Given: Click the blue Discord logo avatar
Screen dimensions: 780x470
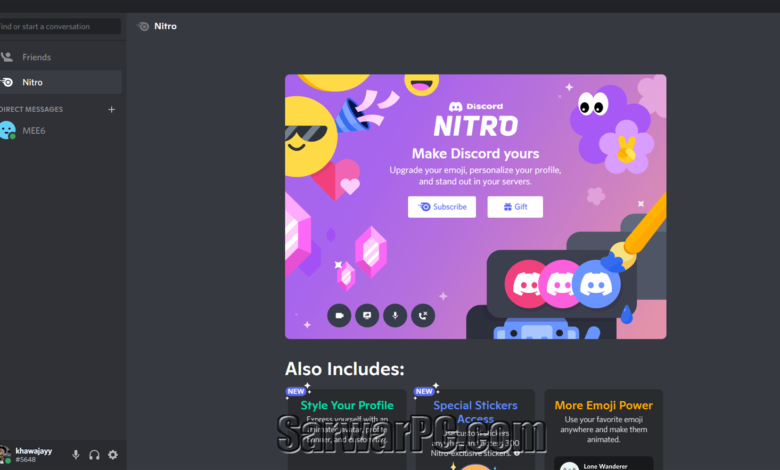Looking at the screenshot, I should coord(596,284).
